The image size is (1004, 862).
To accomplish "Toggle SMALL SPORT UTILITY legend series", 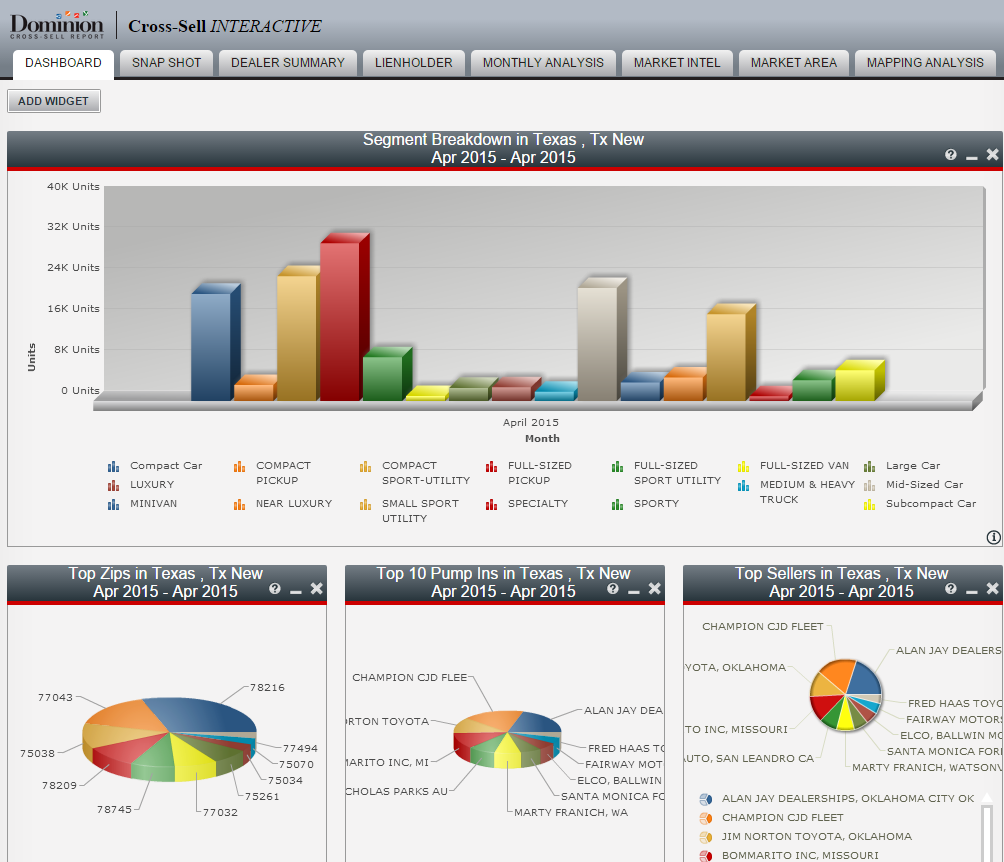I will coord(410,511).
